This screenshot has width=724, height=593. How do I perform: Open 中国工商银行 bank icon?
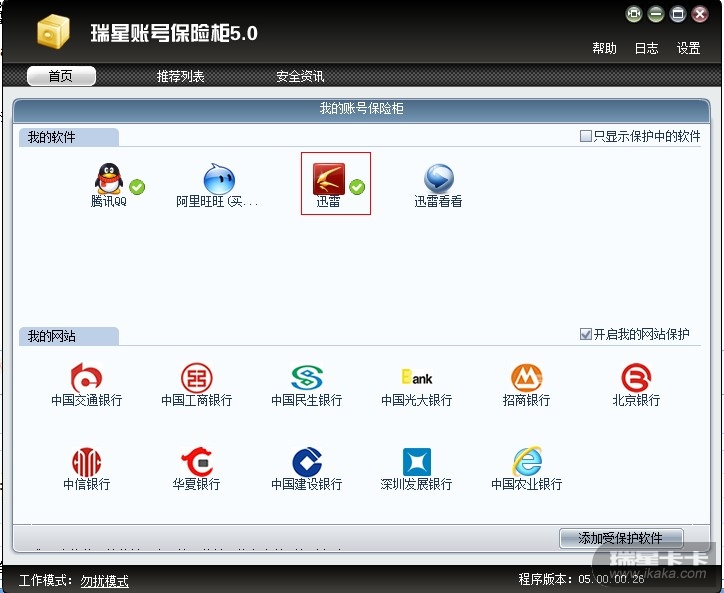point(196,377)
